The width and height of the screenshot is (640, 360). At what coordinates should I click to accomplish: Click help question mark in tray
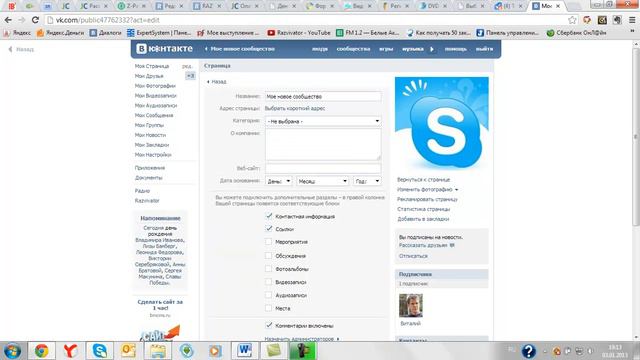[528, 351]
